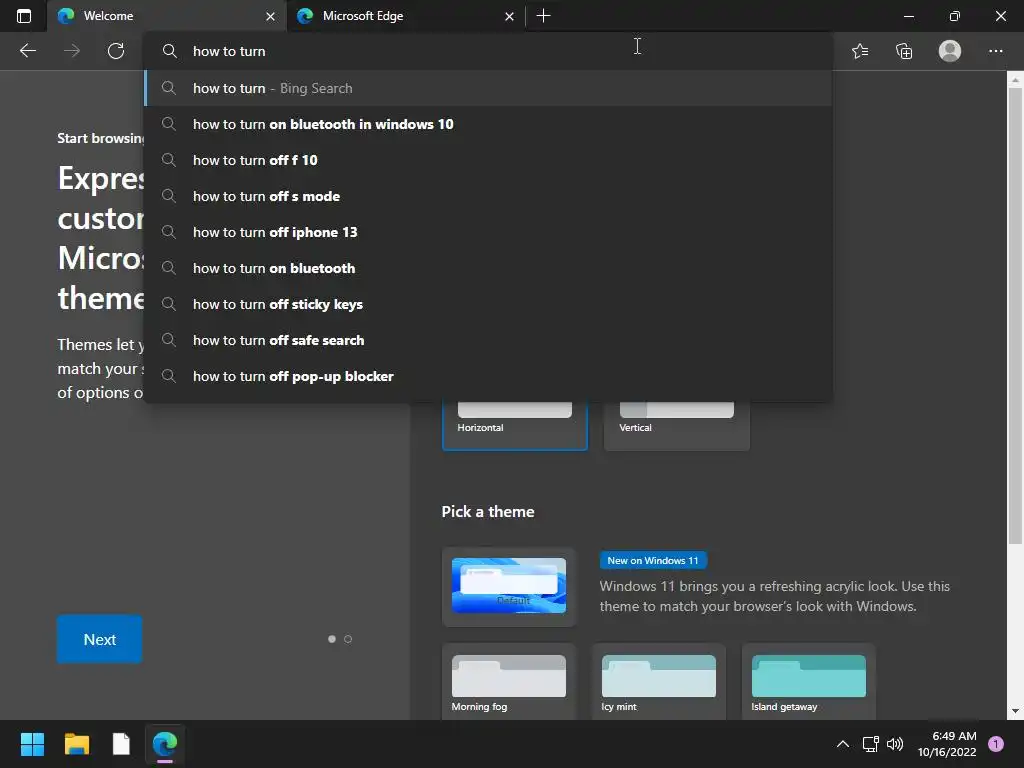Close the Microsoft Edge tab
The image size is (1024, 768).
coord(509,16)
